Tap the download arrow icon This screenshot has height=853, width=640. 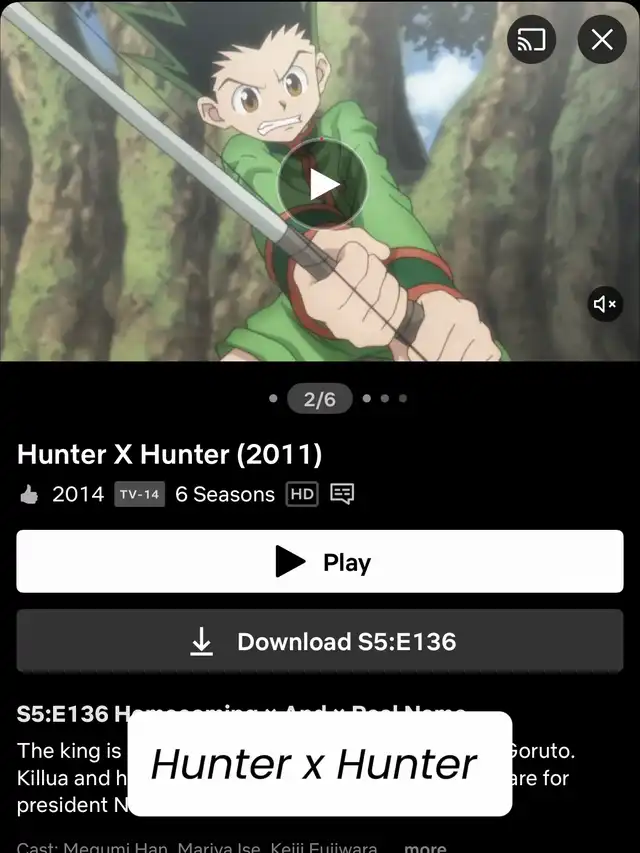pyautogui.click(x=201, y=641)
